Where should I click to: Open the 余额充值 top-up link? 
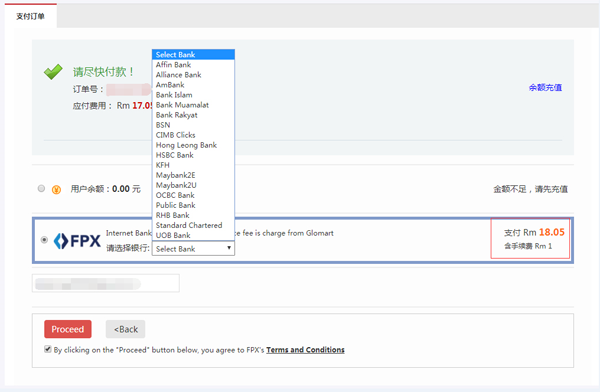545,88
